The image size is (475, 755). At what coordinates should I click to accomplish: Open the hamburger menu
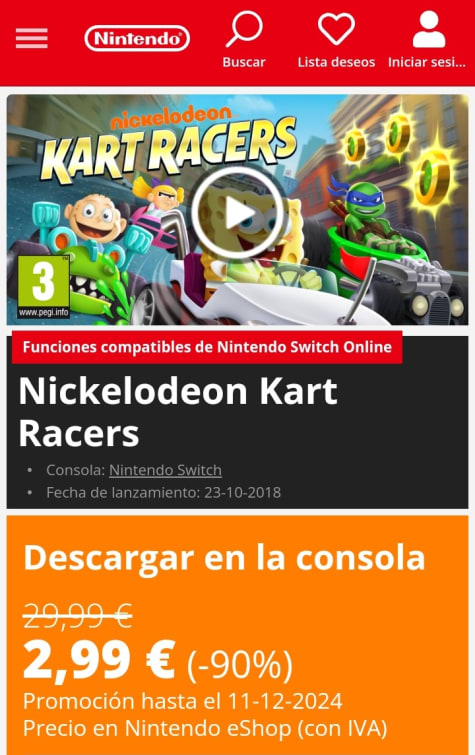click(32, 39)
